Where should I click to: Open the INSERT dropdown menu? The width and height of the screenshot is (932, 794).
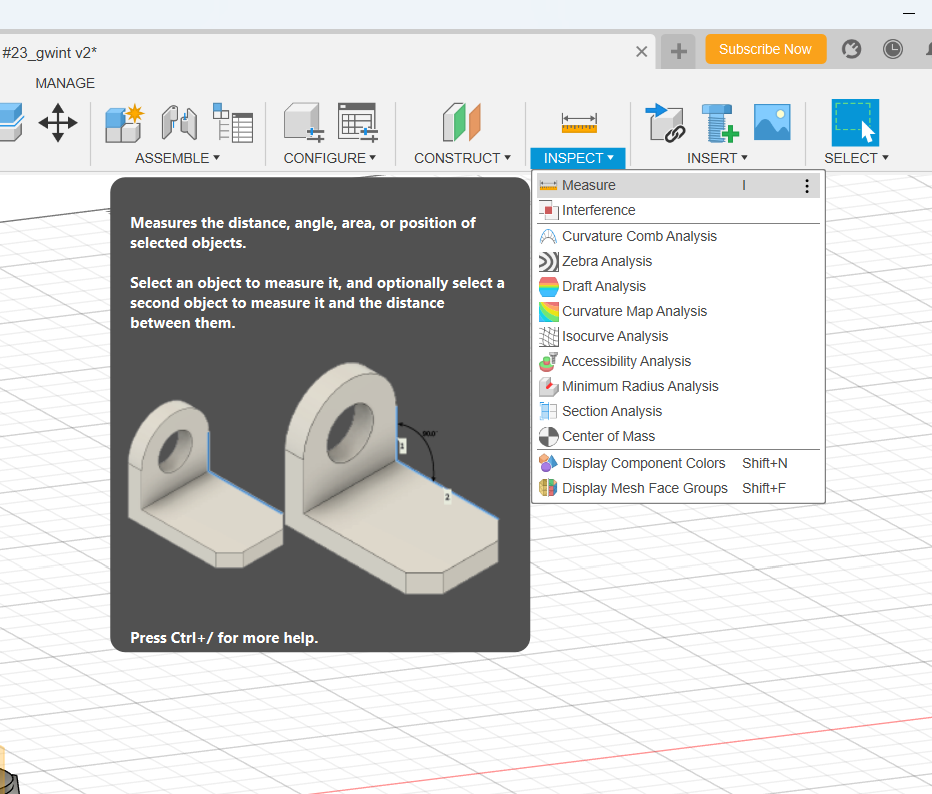pyautogui.click(x=717, y=158)
